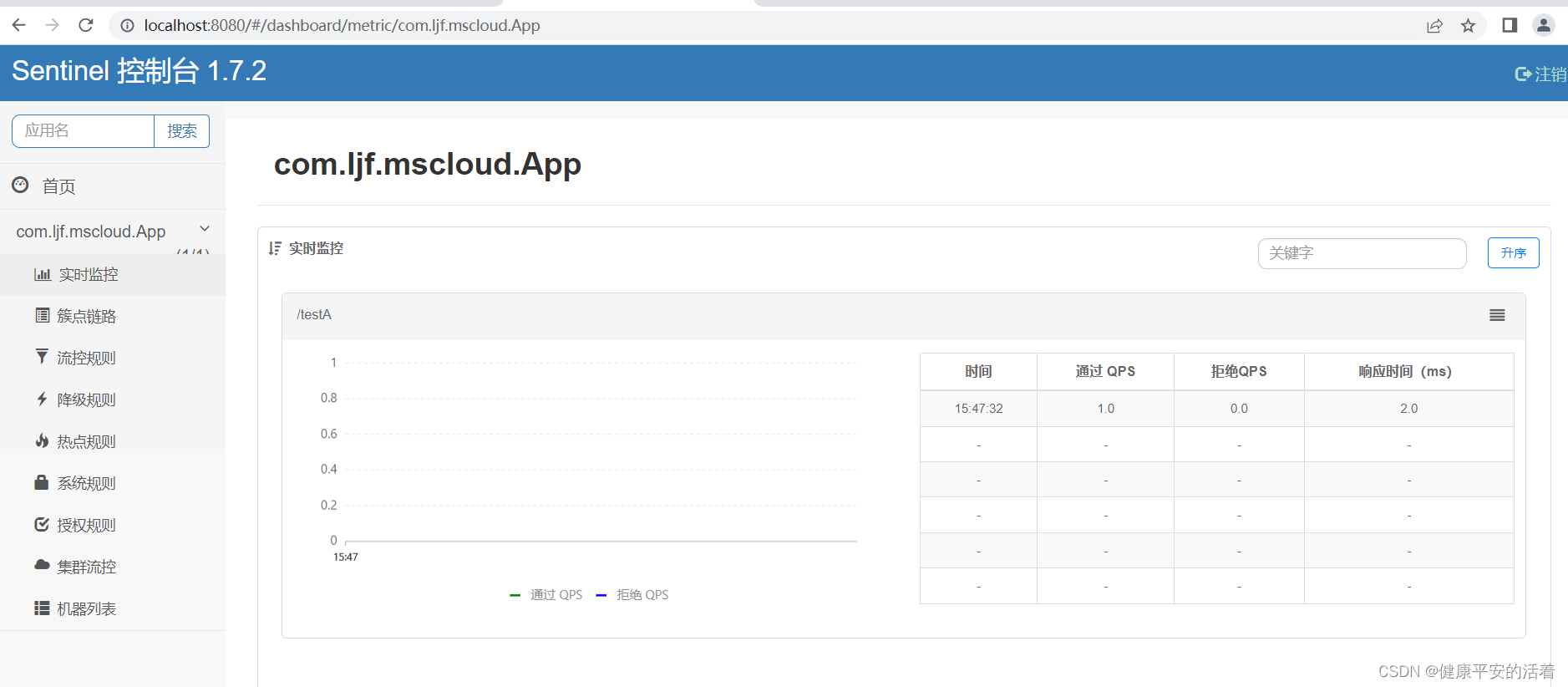Viewport: 1568px width, 687px height.
Task: Click the Sentinel 控制台 1.7.2 title
Action: [139, 71]
